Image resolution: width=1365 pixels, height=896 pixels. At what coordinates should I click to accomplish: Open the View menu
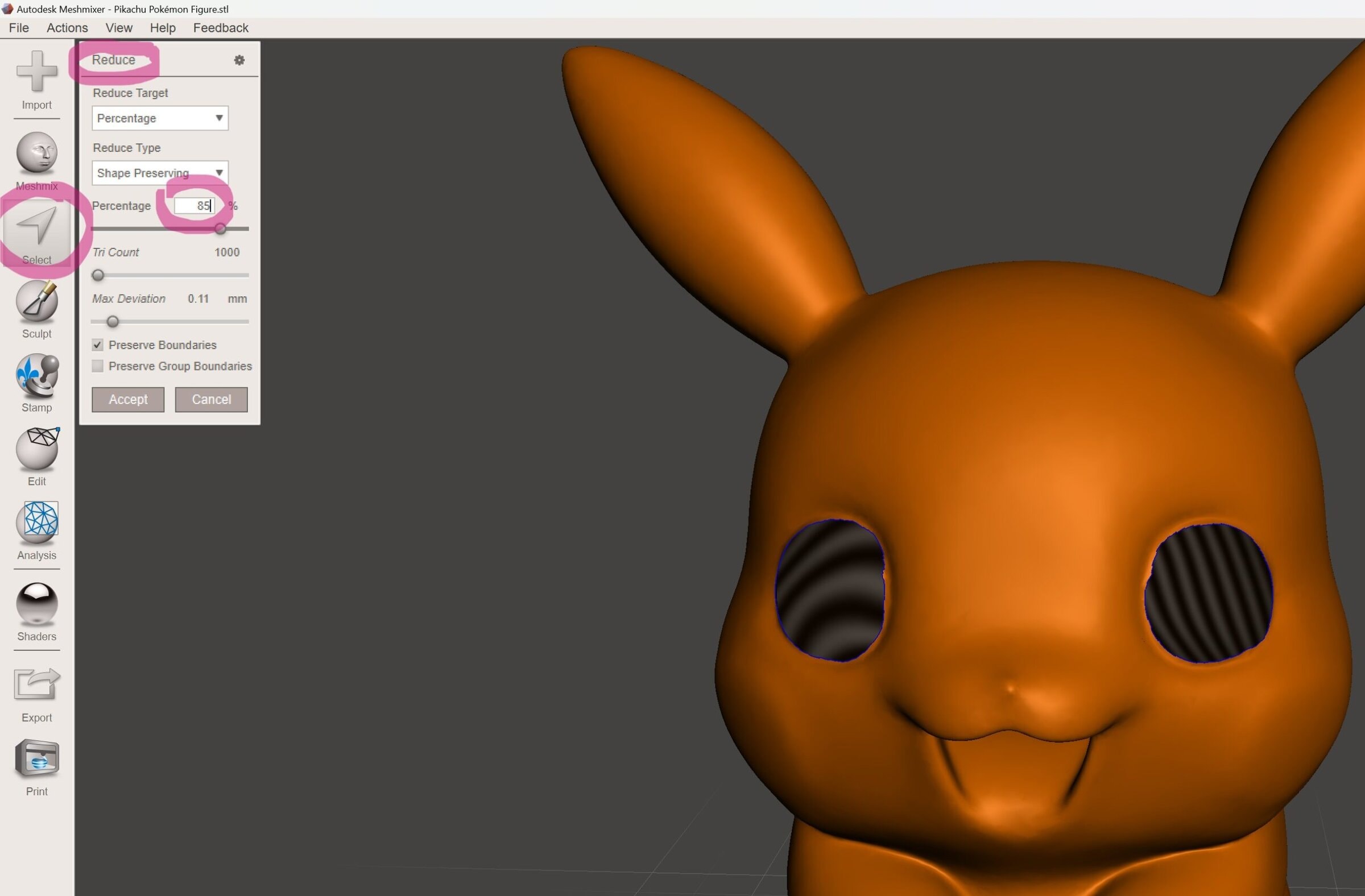119,27
